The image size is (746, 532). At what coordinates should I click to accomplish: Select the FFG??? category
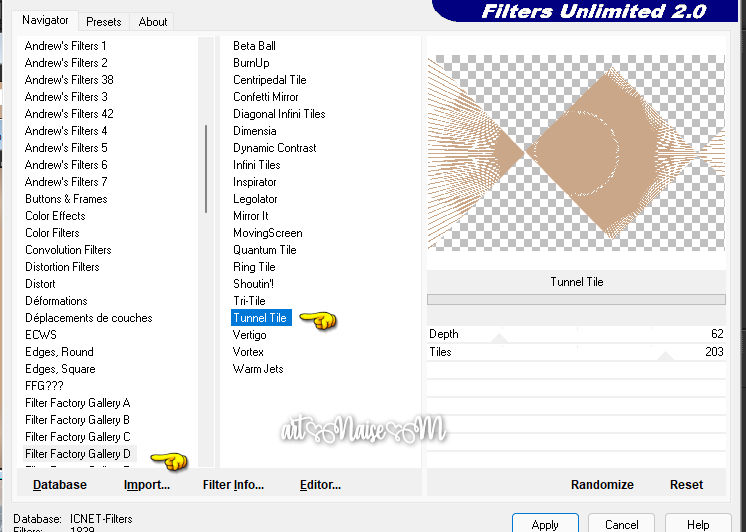(x=44, y=386)
